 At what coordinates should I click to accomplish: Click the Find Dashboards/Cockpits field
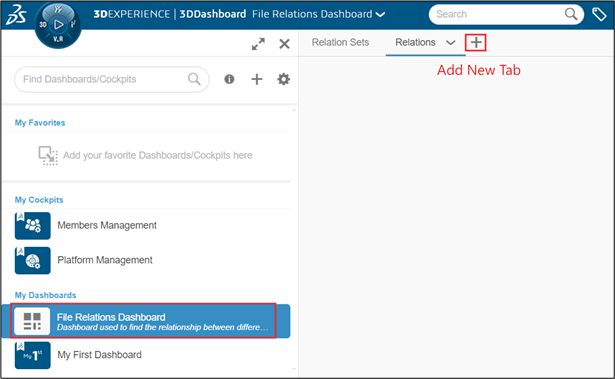pyautogui.click(x=111, y=79)
